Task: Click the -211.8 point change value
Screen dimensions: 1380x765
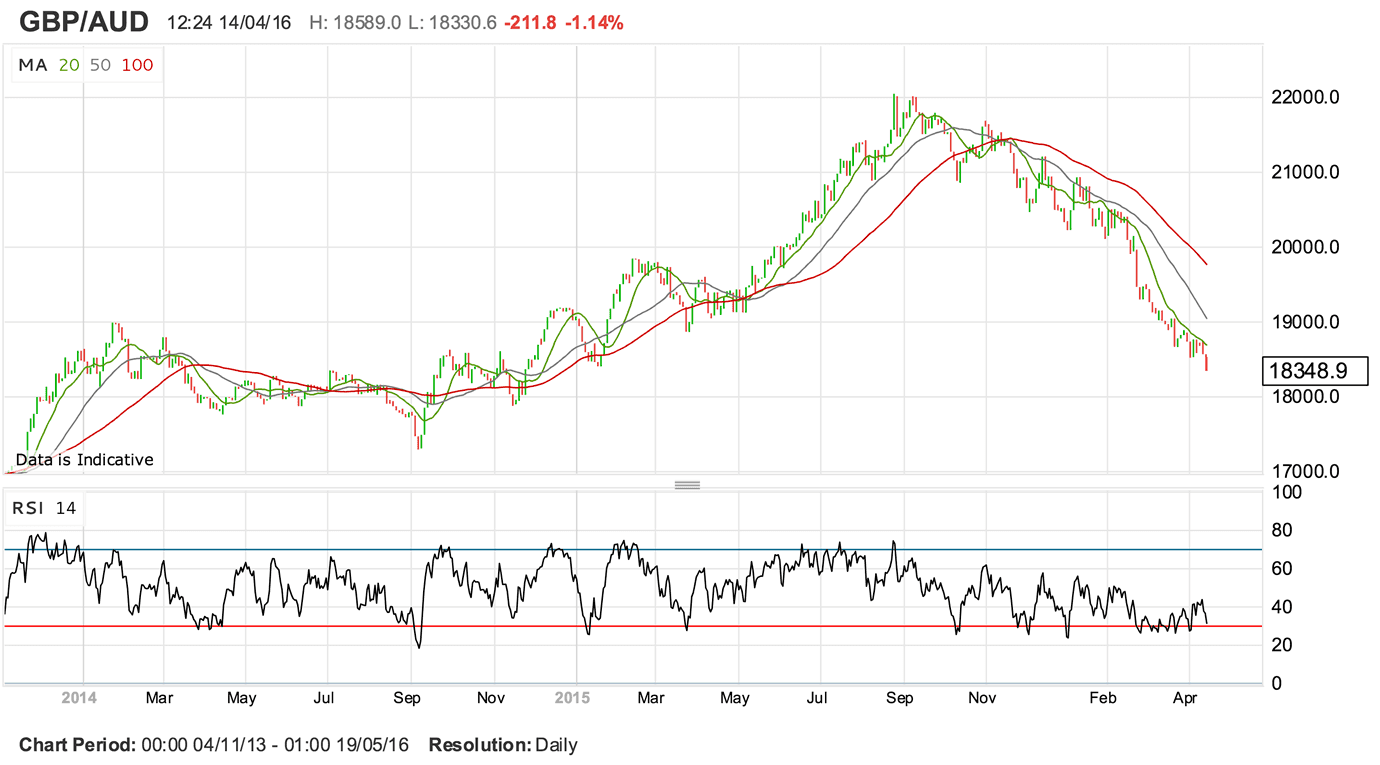Action: point(530,22)
